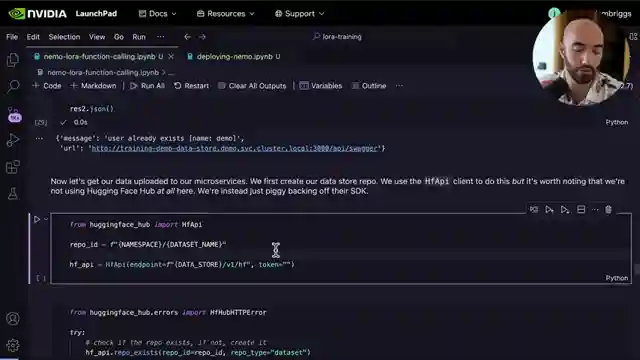
Task: Click the HfHubHTTPError import line
Action: [x=168, y=312]
